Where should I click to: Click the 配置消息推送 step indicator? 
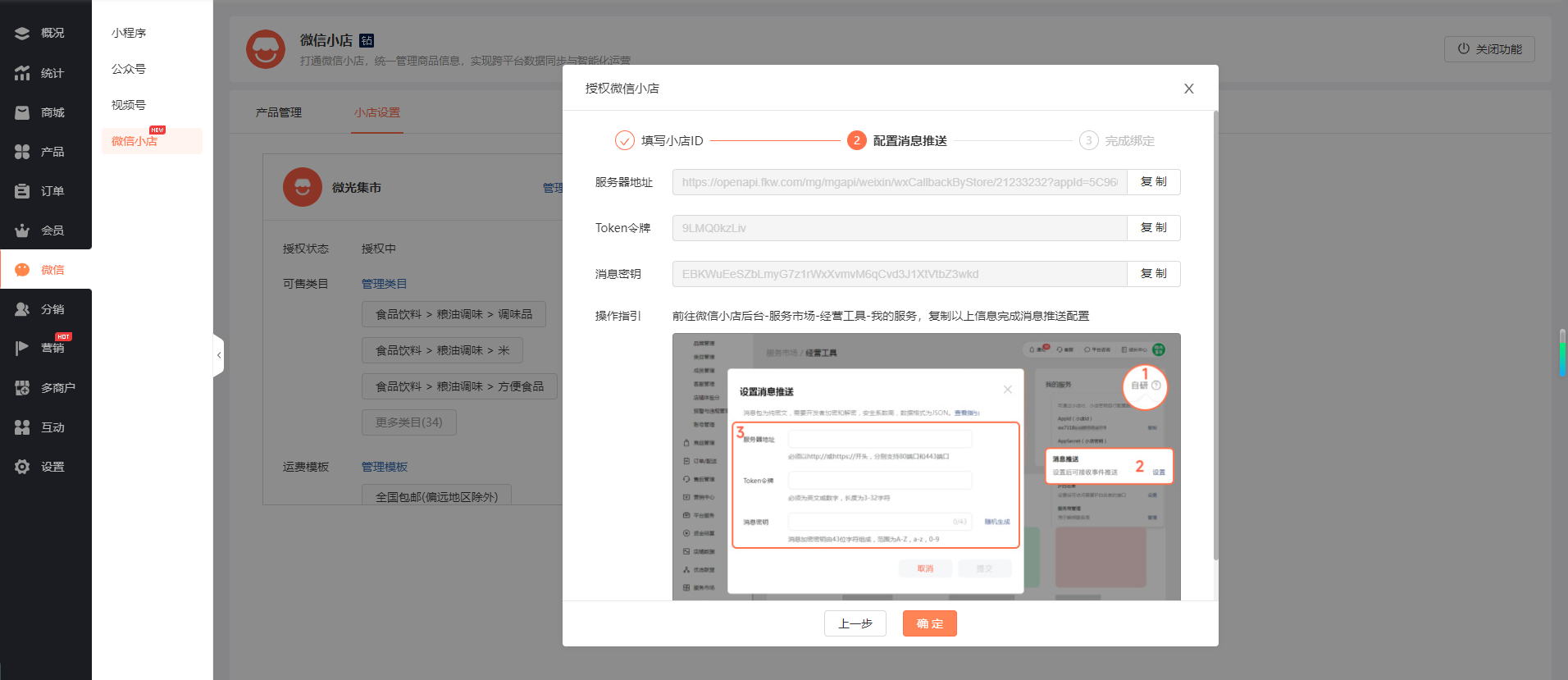pyautogui.click(x=897, y=140)
